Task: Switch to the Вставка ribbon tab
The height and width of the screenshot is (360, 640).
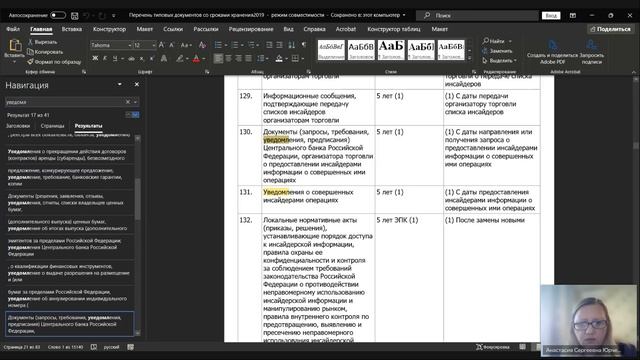Action: tap(72, 29)
